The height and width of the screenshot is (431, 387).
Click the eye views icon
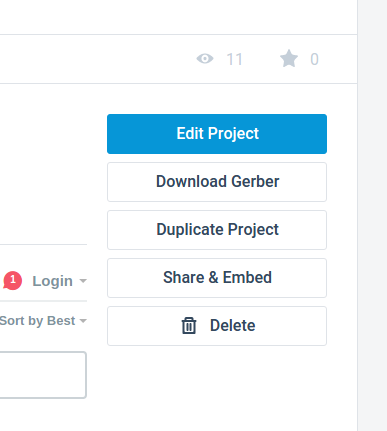[x=205, y=59]
